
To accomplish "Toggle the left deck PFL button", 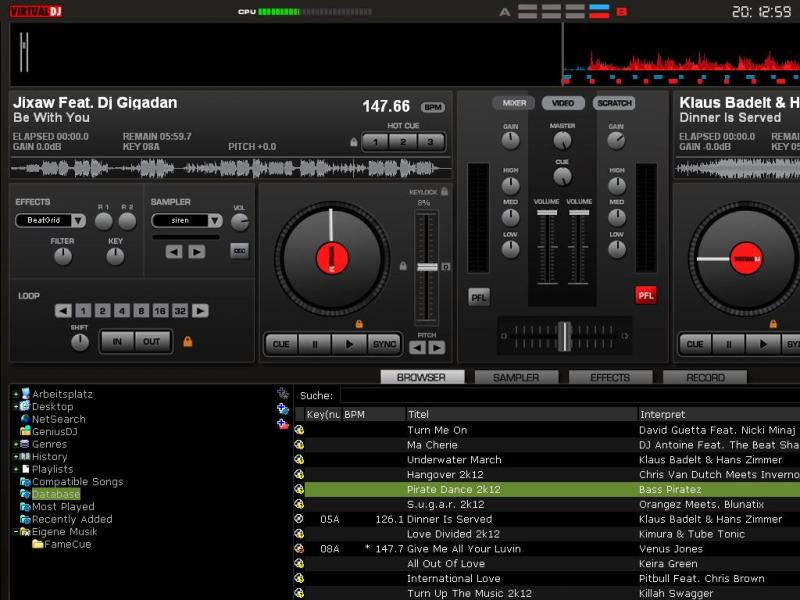I will pyautogui.click(x=479, y=296).
